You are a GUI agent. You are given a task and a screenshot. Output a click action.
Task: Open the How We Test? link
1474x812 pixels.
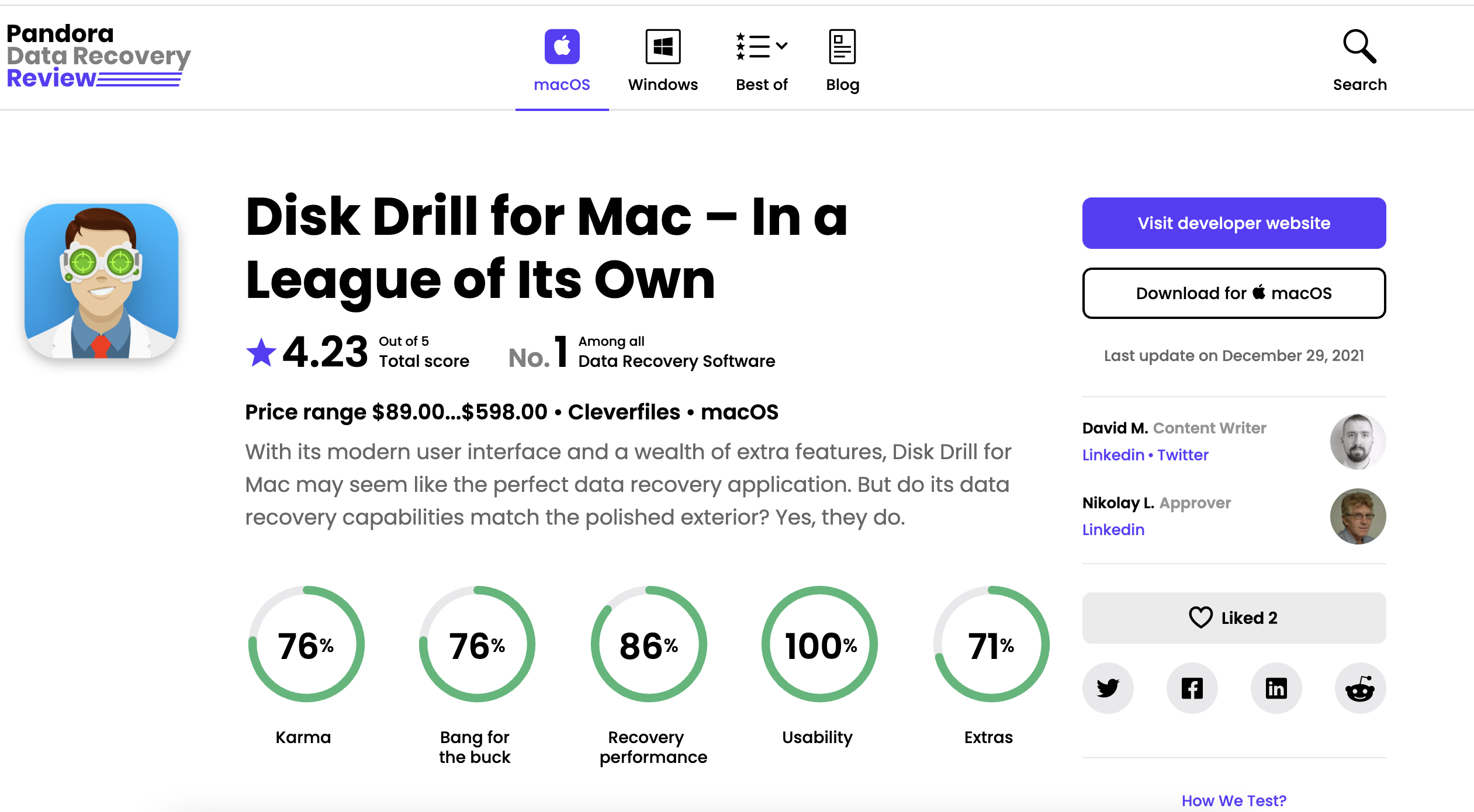click(x=1234, y=800)
